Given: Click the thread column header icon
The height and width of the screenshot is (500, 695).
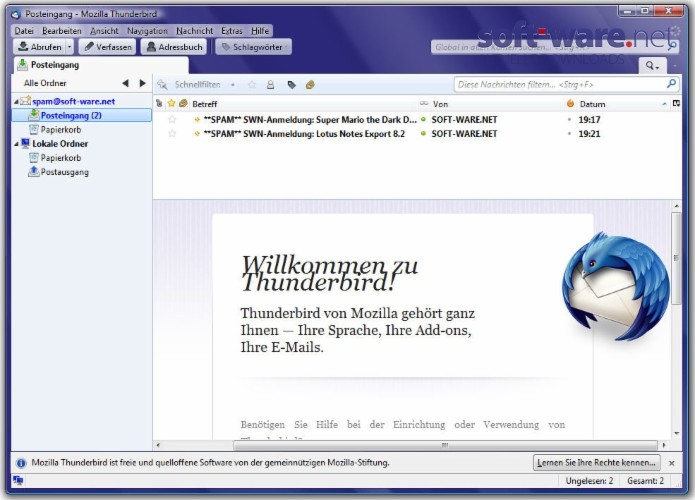Looking at the screenshot, I should coord(159,104).
